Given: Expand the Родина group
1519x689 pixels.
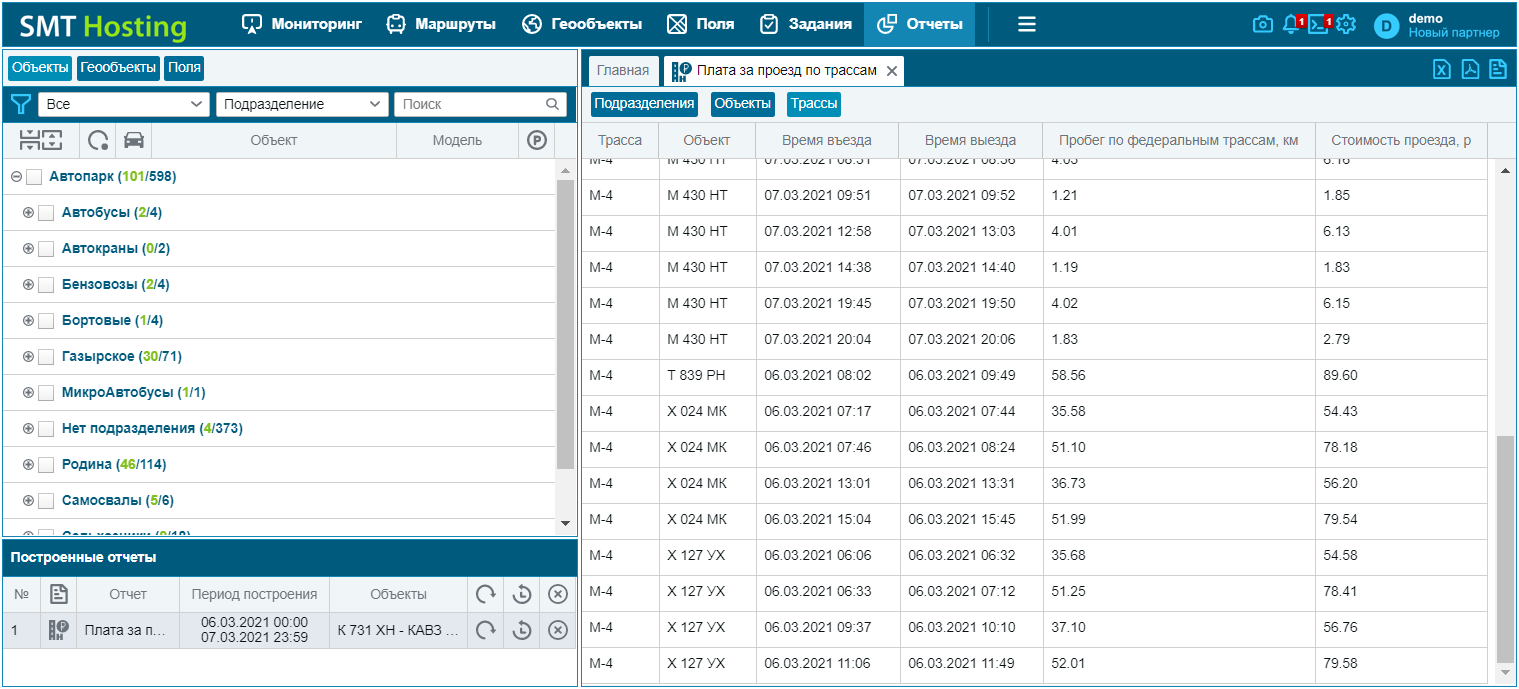Looking at the screenshot, I should tap(28, 465).
